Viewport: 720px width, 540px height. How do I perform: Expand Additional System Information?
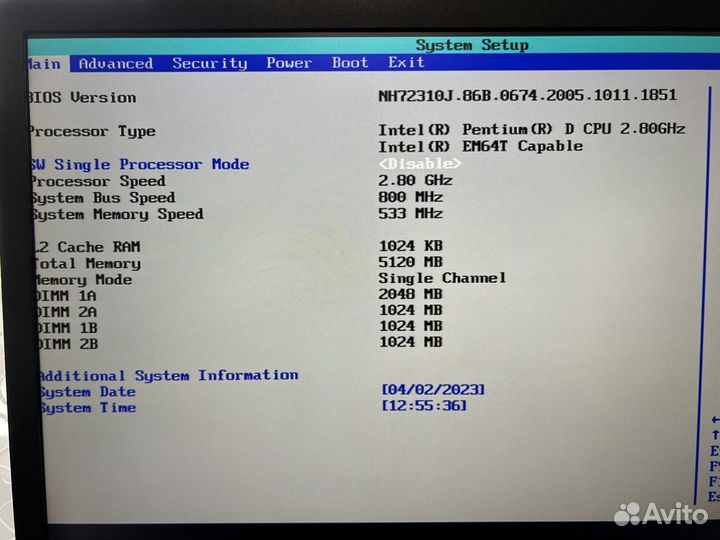(167, 375)
